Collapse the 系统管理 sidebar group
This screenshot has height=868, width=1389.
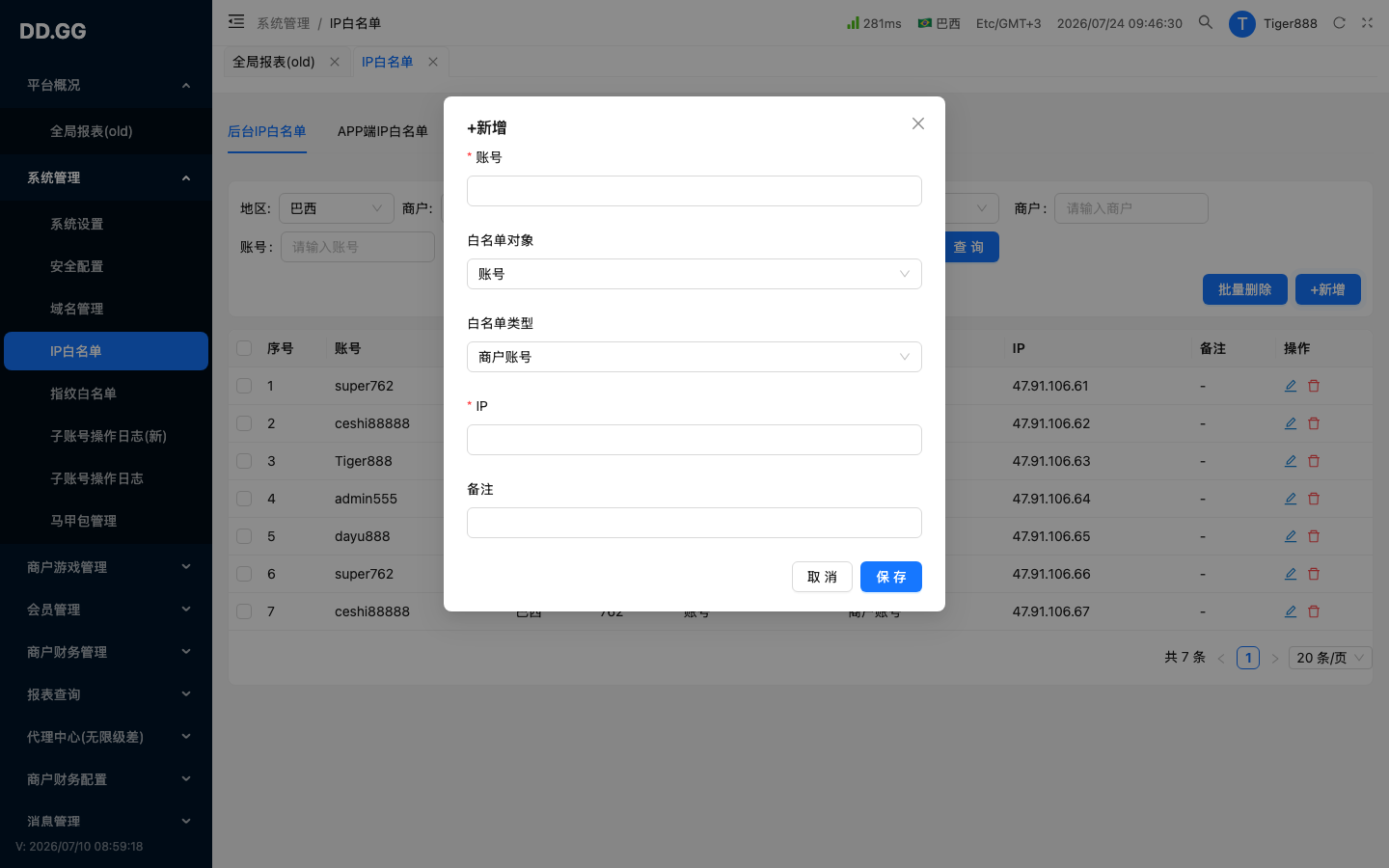pos(106,177)
